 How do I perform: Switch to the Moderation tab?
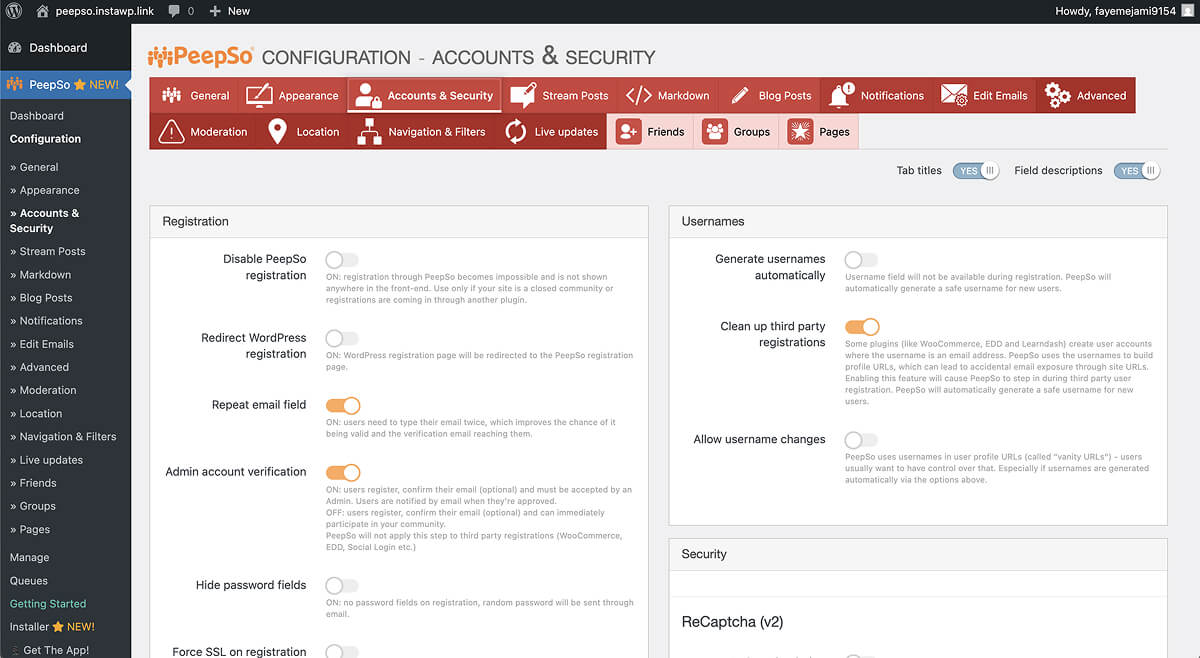click(203, 131)
